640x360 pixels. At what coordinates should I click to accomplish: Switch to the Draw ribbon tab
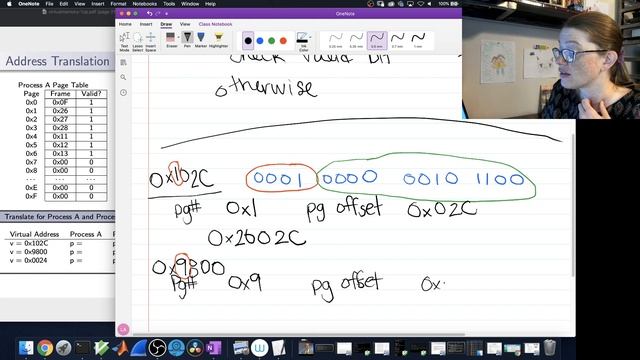166,24
